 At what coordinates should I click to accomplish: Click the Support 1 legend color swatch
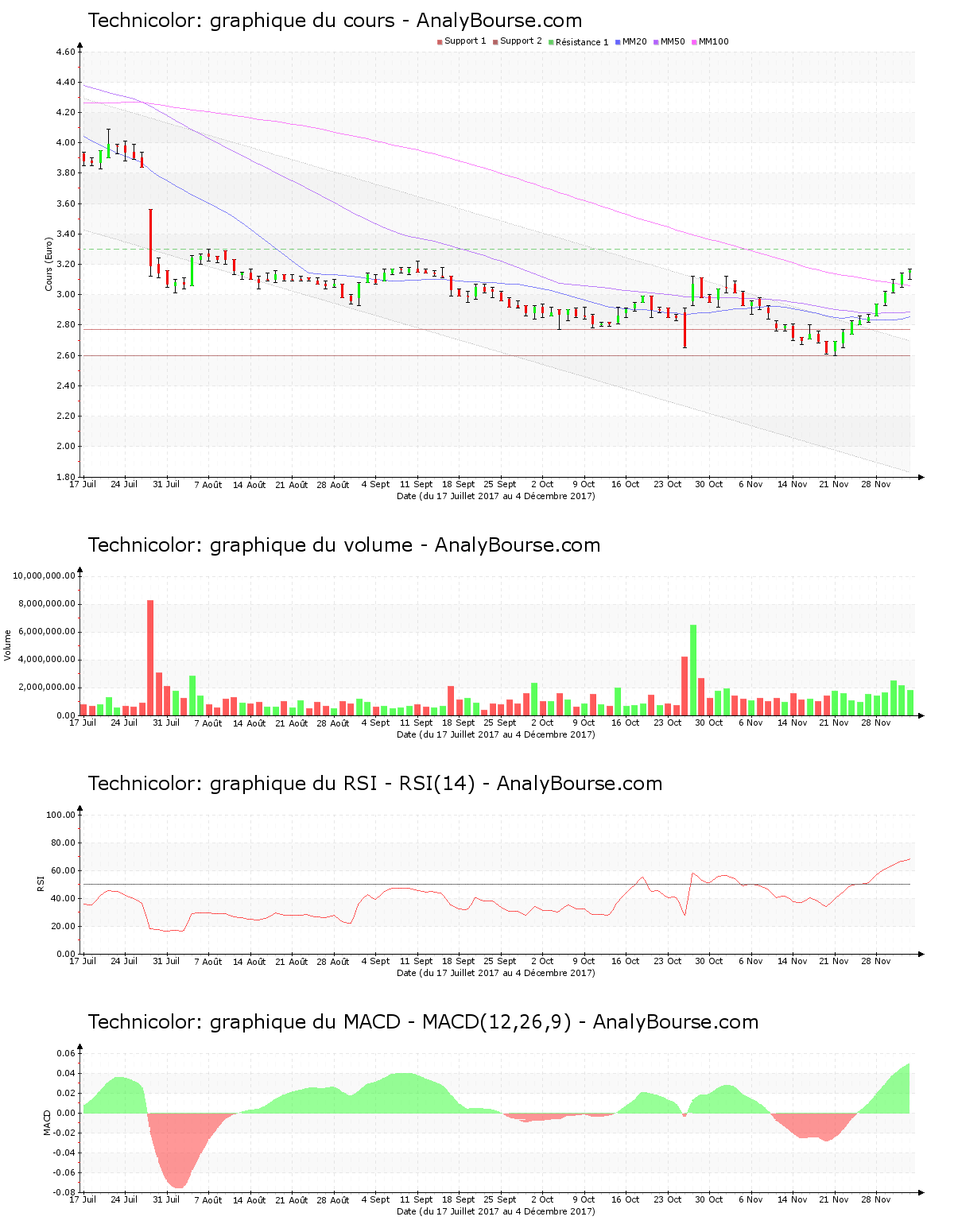coord(440,41)
